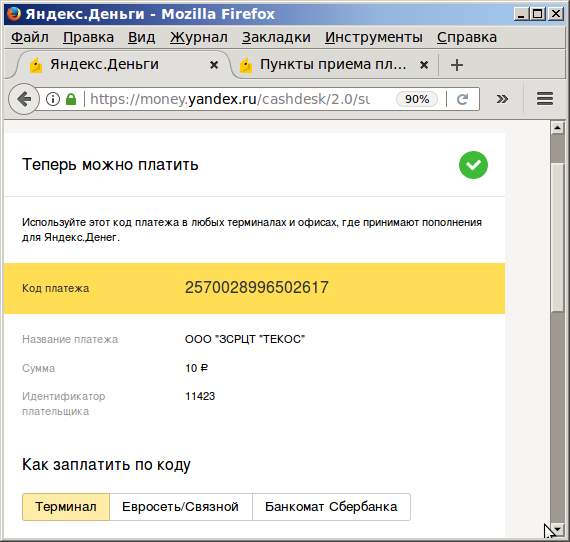Click the green padlock security icon
This screenshot has height=542, width=570.
coord(71,99)
